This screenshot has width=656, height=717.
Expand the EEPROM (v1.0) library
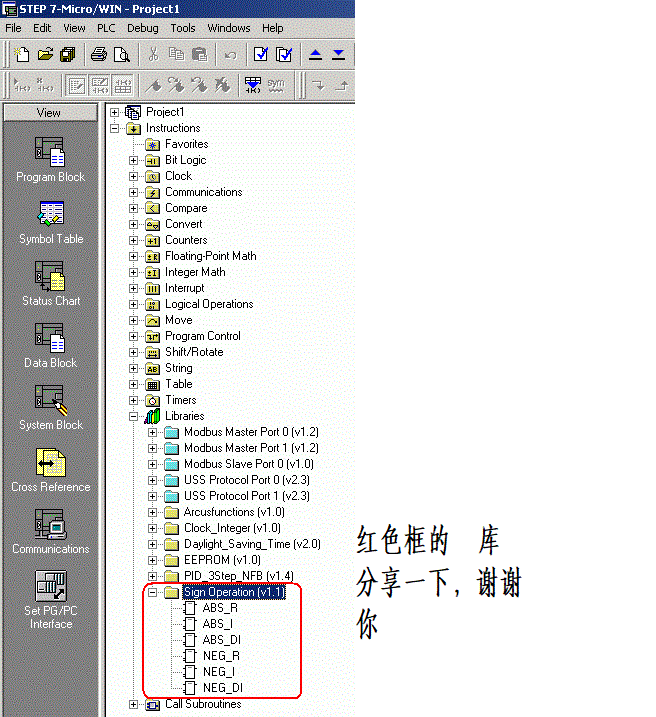coord(152,561)
